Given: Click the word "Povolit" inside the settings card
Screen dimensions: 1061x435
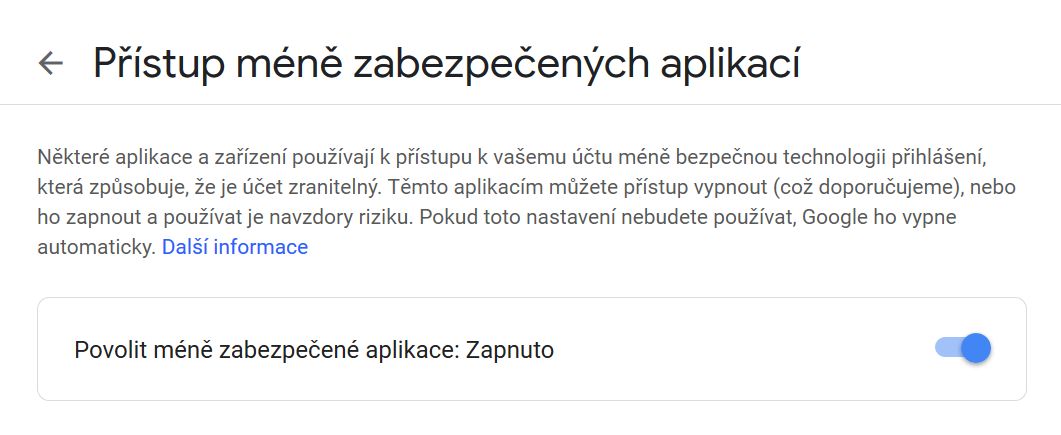Looking at the screenshot, I should [x=112, y=350].
